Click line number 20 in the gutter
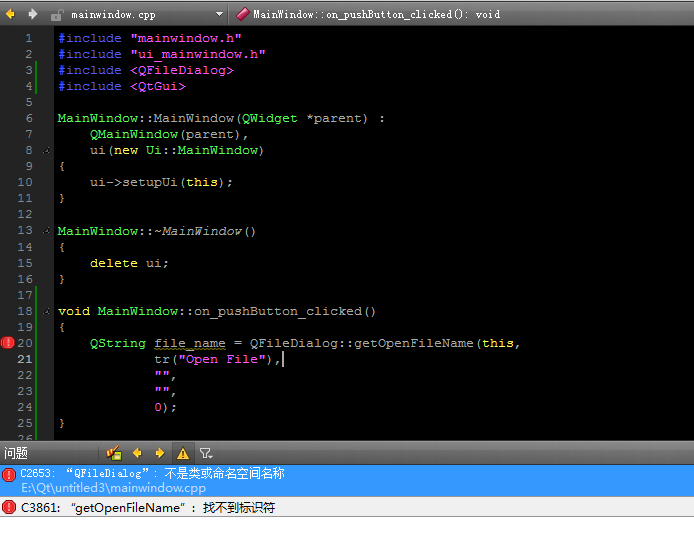The width and height of the screenshot is (694, 540). point(25,343)
